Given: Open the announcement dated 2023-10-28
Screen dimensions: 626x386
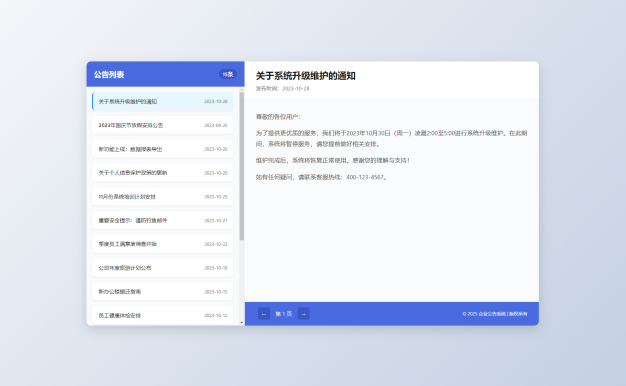Looking at the screenshot, I should click(162, 101).
